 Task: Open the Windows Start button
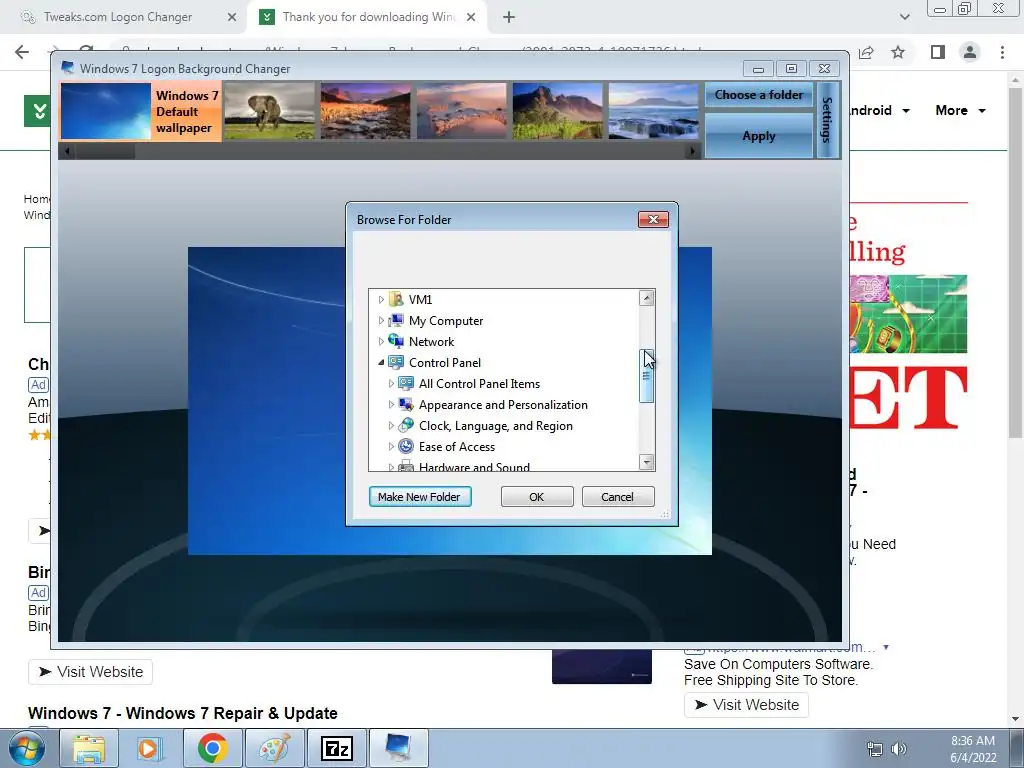27,748
